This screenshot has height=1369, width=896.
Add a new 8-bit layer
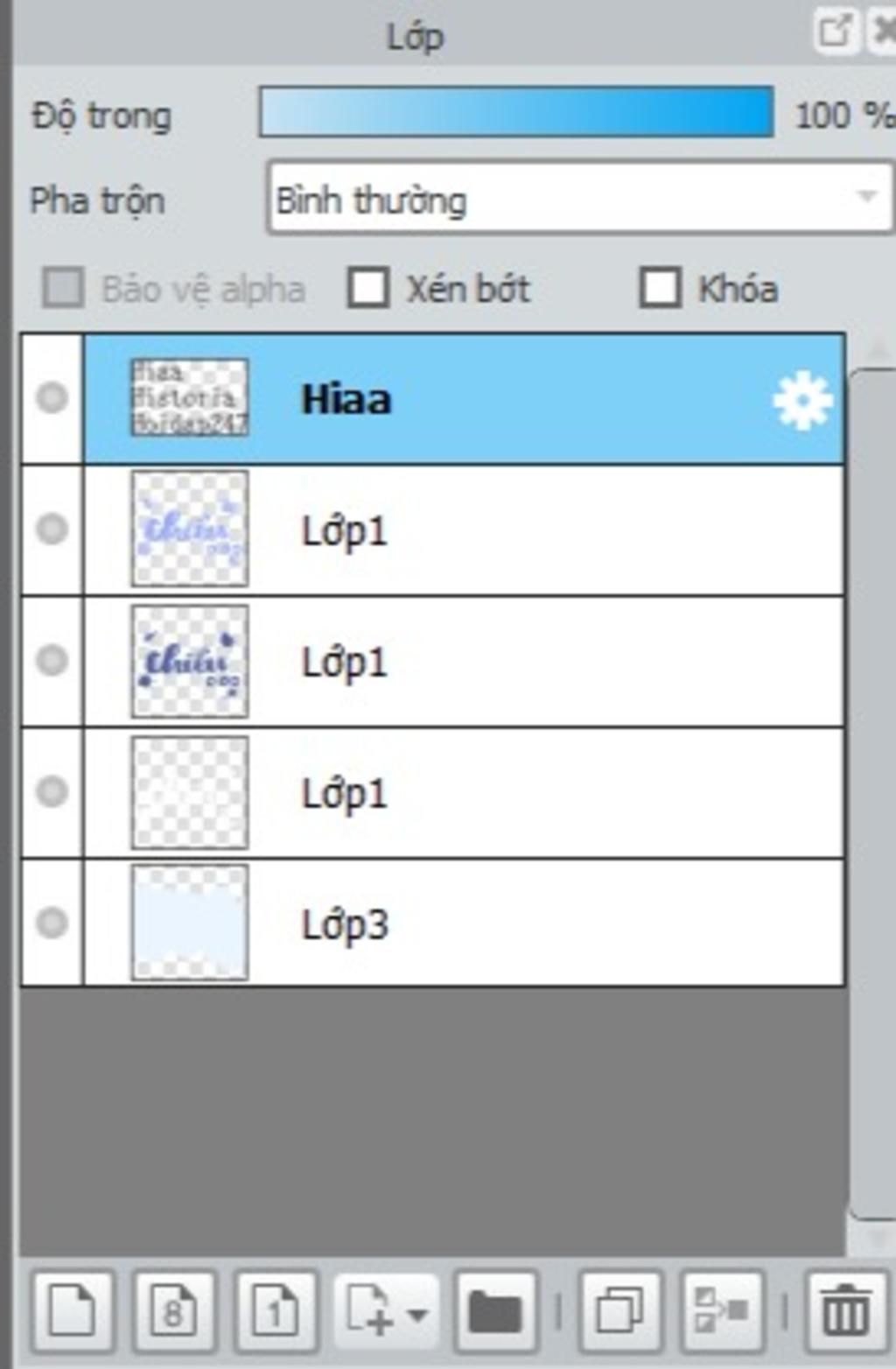click(x=174, y=1311)
